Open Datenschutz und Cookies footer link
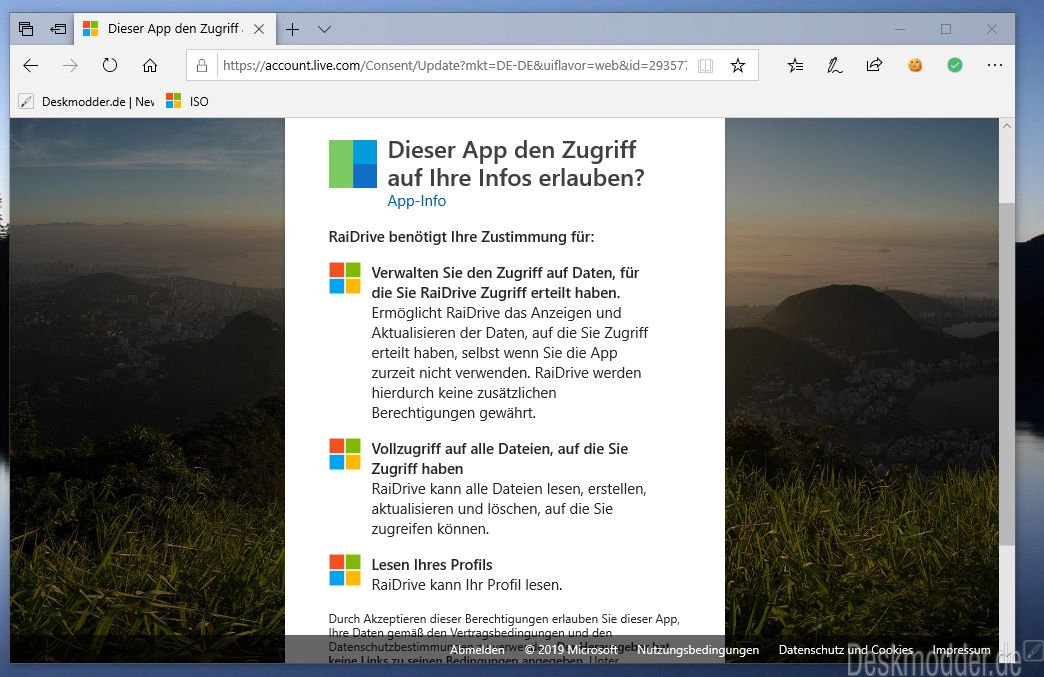Screen dimensions: 1044x677 (x=845, y=650)
